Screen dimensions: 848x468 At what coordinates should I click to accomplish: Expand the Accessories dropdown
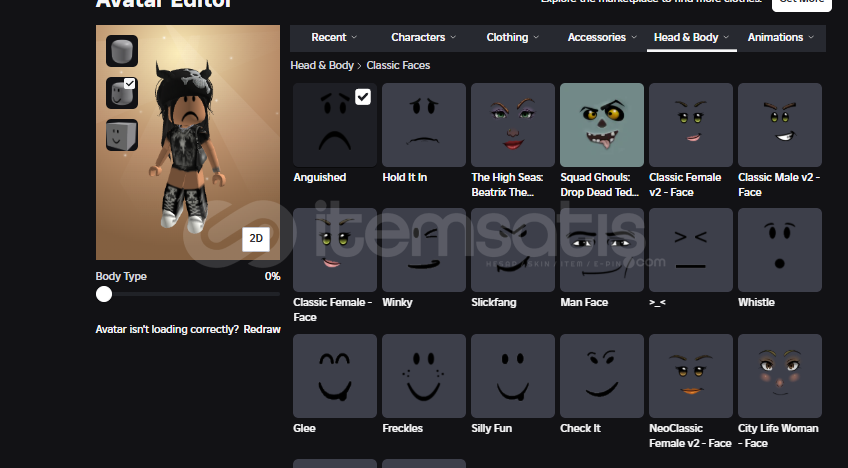602,37
